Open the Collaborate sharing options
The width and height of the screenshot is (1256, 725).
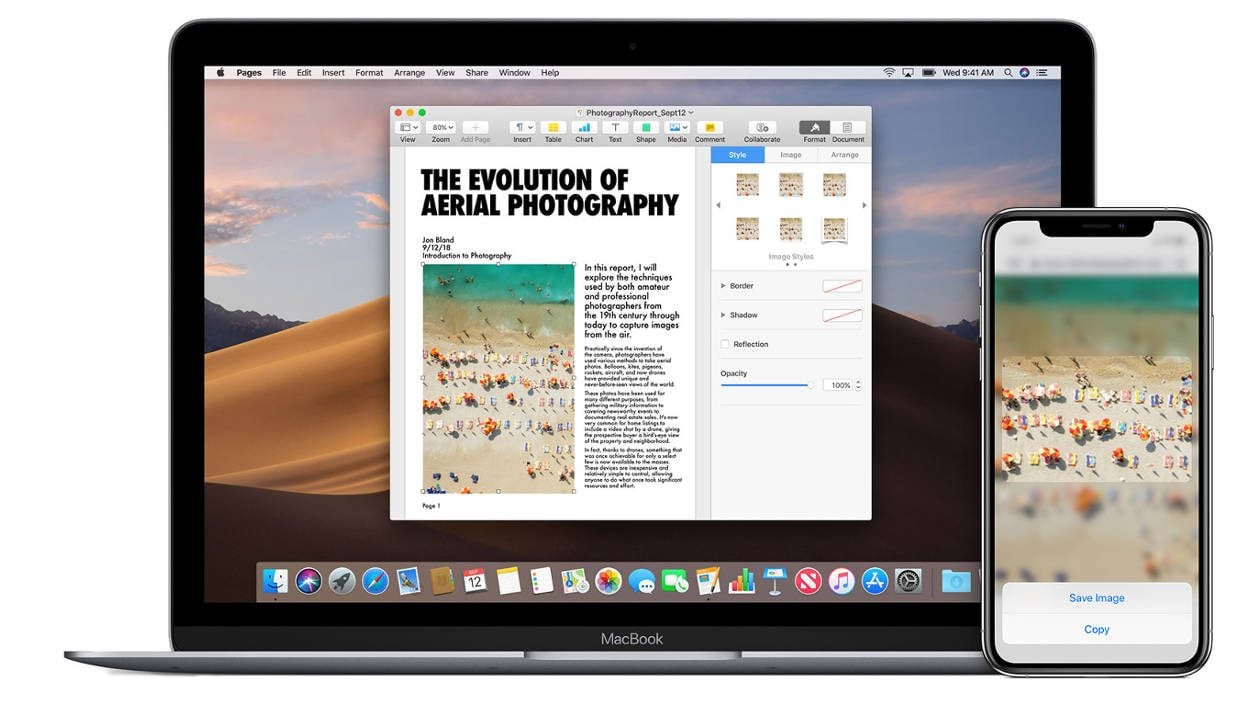pyautogui.click(x=762, y=128)
